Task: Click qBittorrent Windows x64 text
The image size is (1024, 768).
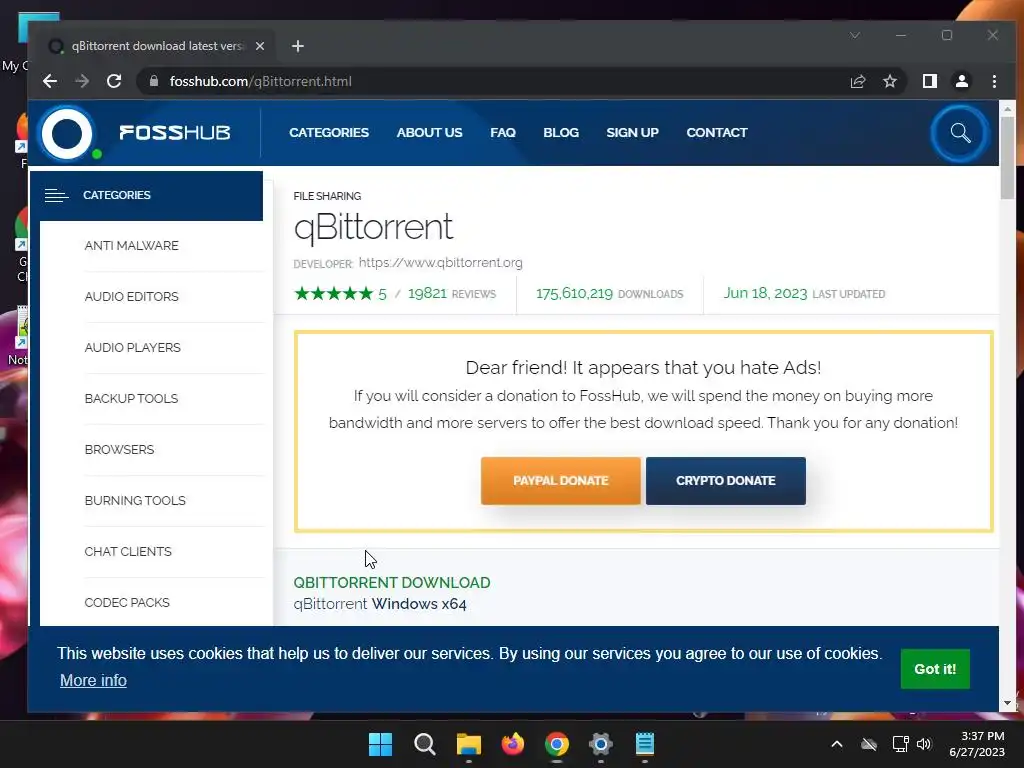Action: click(x=380, y=604)
